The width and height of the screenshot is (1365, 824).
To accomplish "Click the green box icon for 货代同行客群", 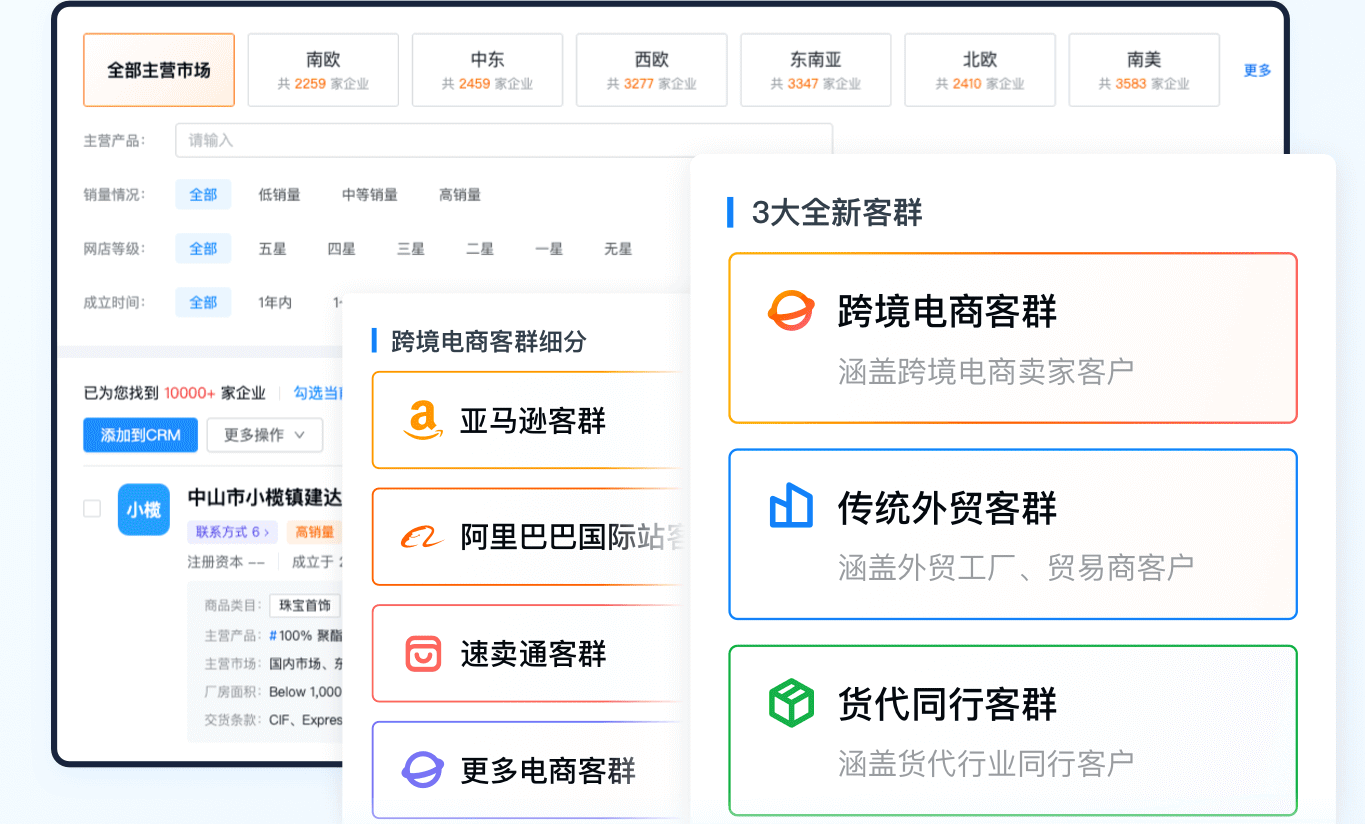I will (x=790, y=703).
